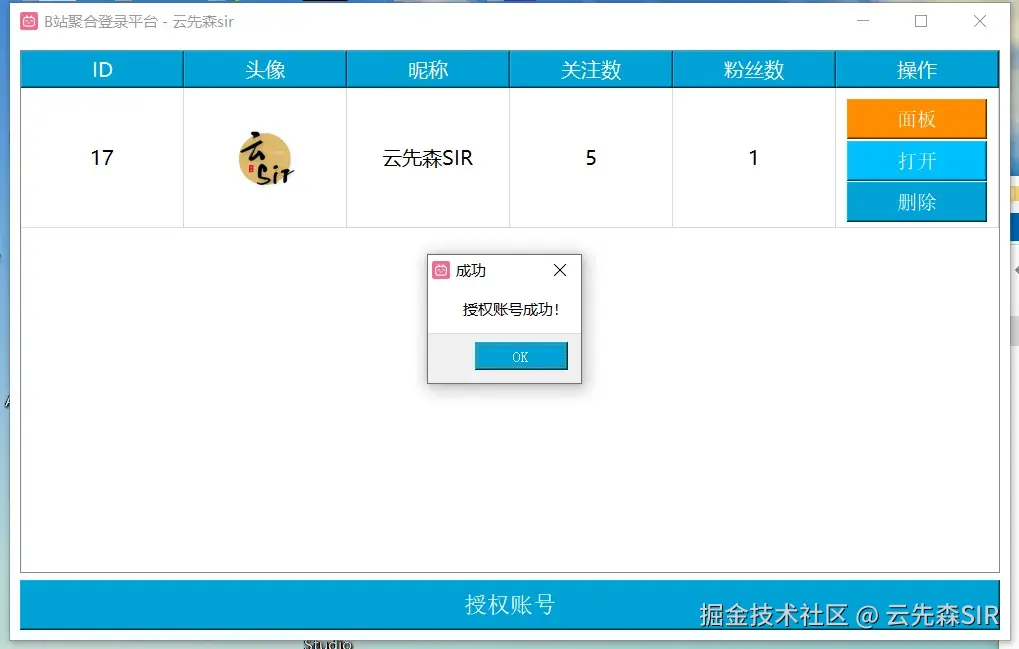Click OK in the success dialog
Screen dimensions: 1019x649
521,356
